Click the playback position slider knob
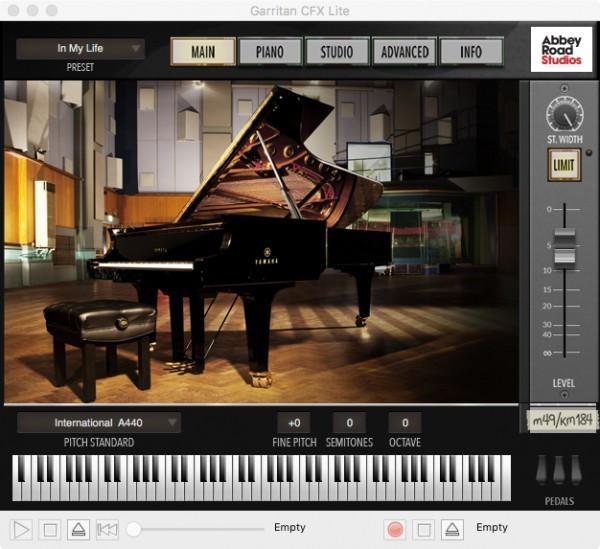 click(x=134, y=529)
